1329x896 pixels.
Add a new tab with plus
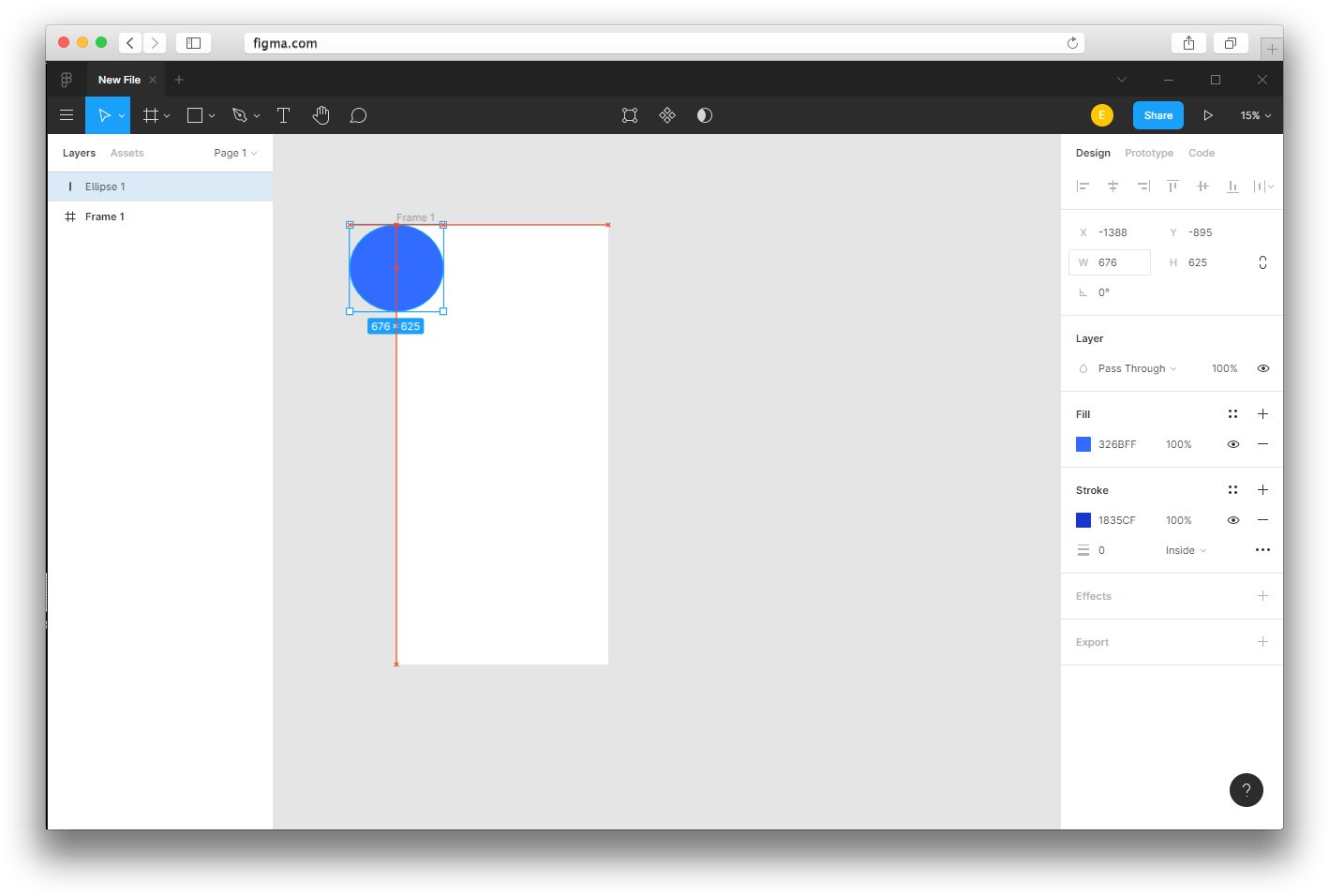(179, 80)
